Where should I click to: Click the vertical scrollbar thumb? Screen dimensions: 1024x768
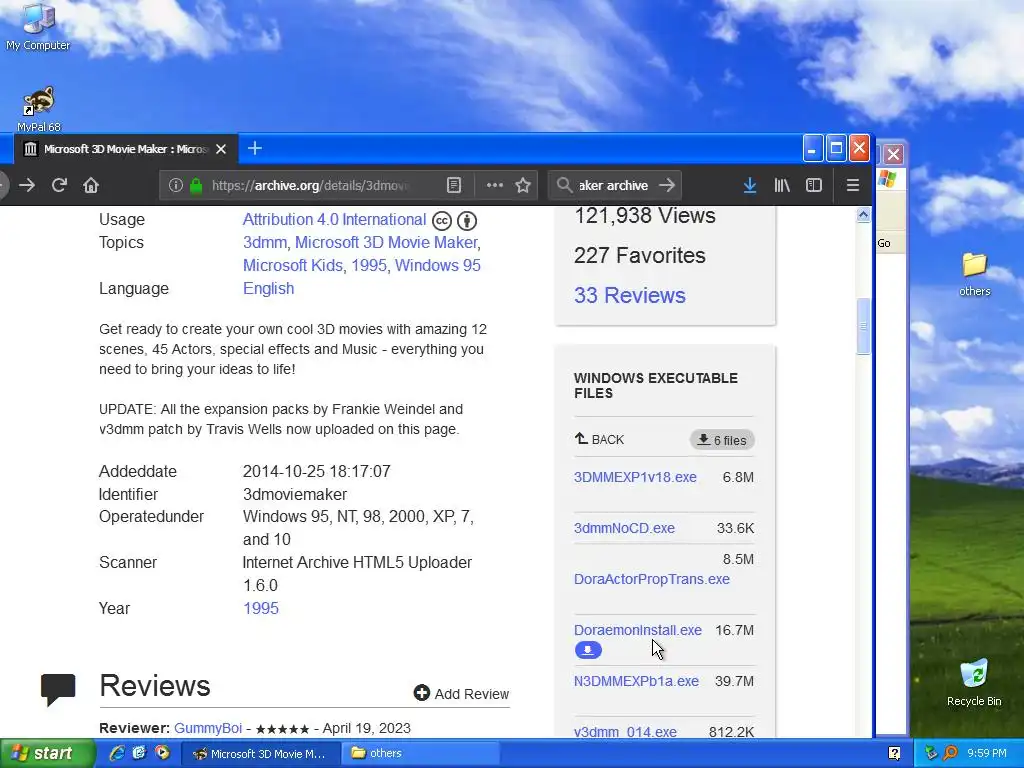863,326
